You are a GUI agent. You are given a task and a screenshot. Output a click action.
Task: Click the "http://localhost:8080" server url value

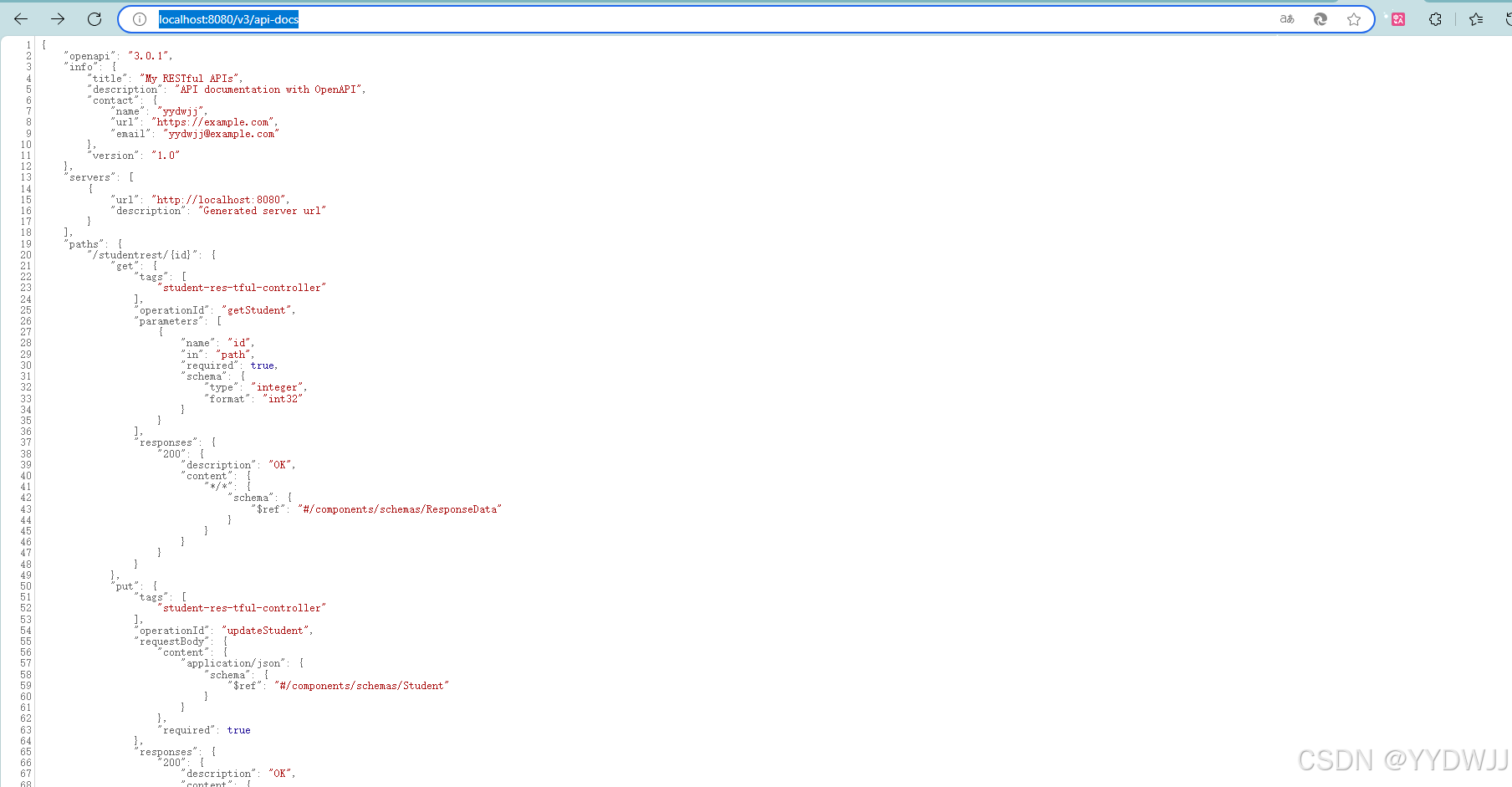219,200
